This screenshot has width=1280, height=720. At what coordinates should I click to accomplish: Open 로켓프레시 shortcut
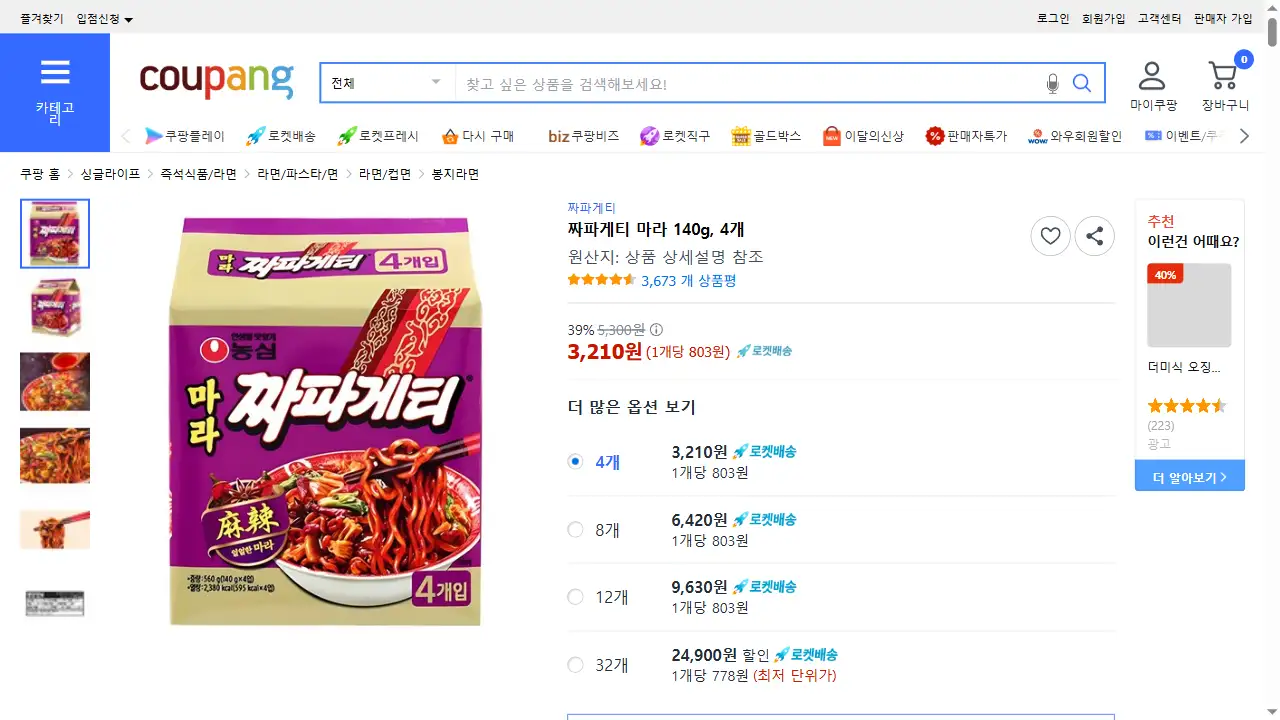click(378, 136)
